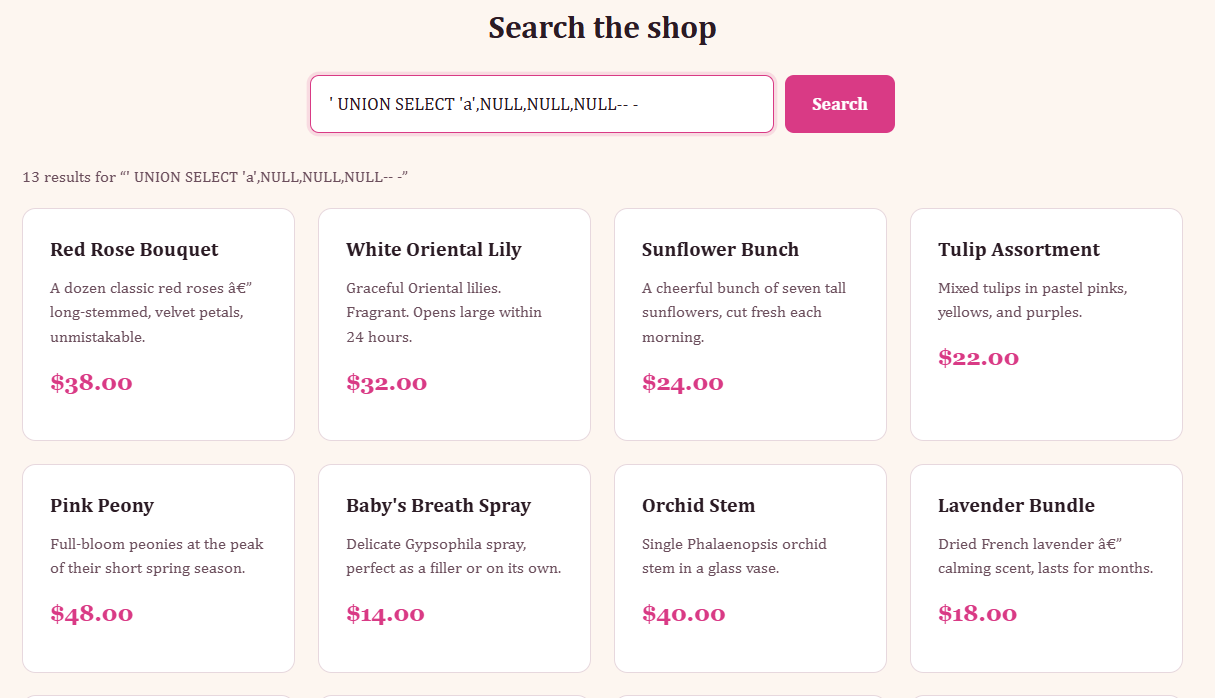
Task: Open the Orchid Stem product title
Action: coord(698,506)
